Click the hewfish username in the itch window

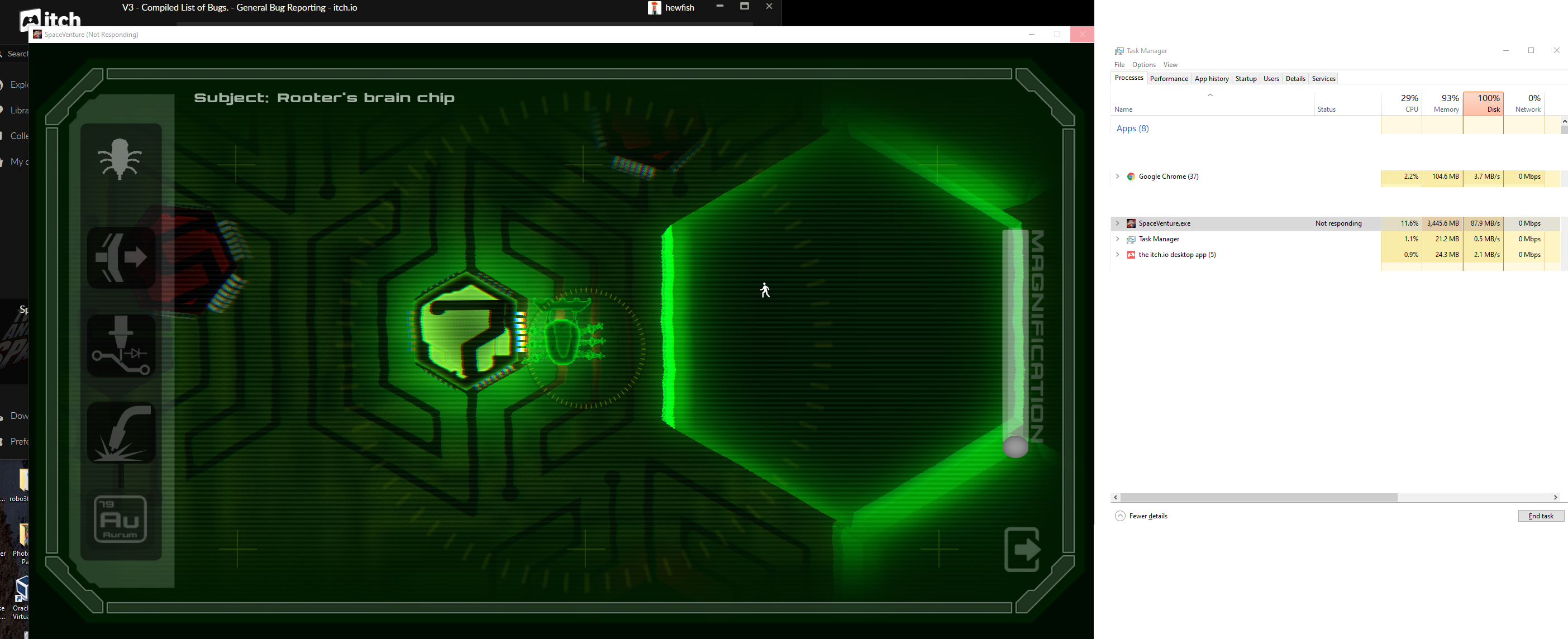(679, 8)
